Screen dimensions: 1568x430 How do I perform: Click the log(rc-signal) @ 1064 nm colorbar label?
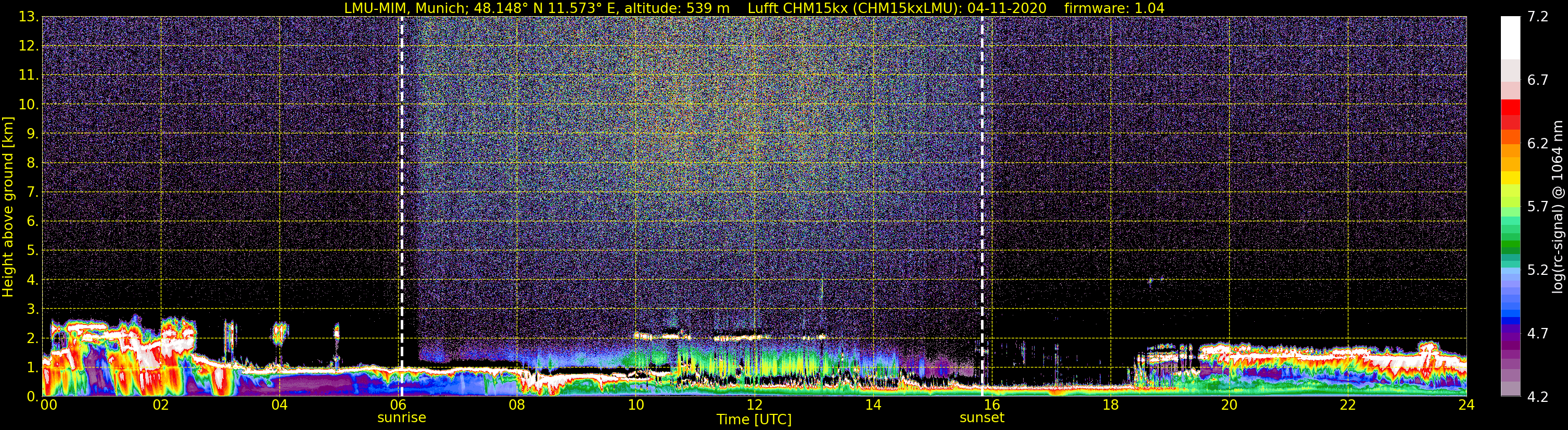pyautogui.click(x=1558, y=207)
